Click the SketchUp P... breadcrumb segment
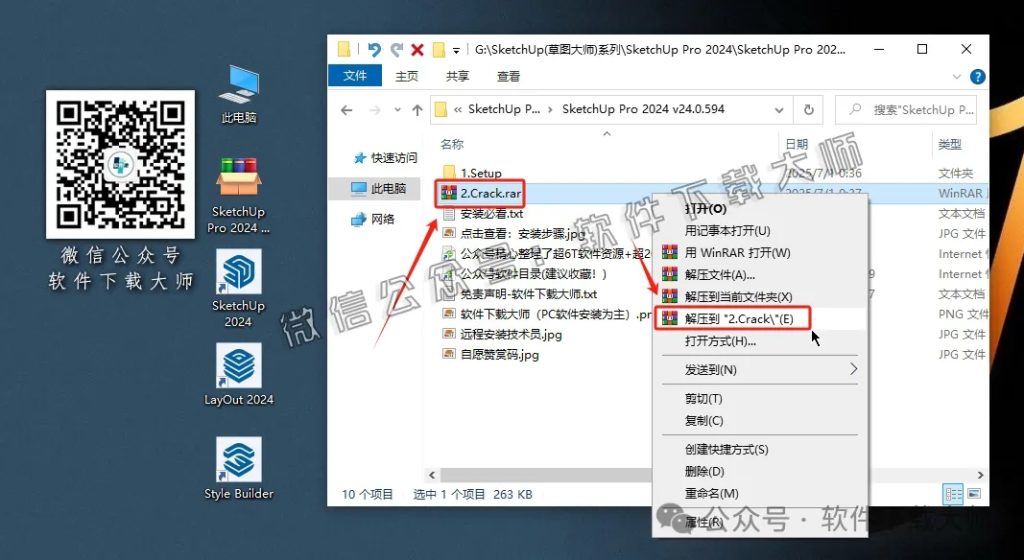Screen dimensions: 1024x560 (x=504, y=110)
